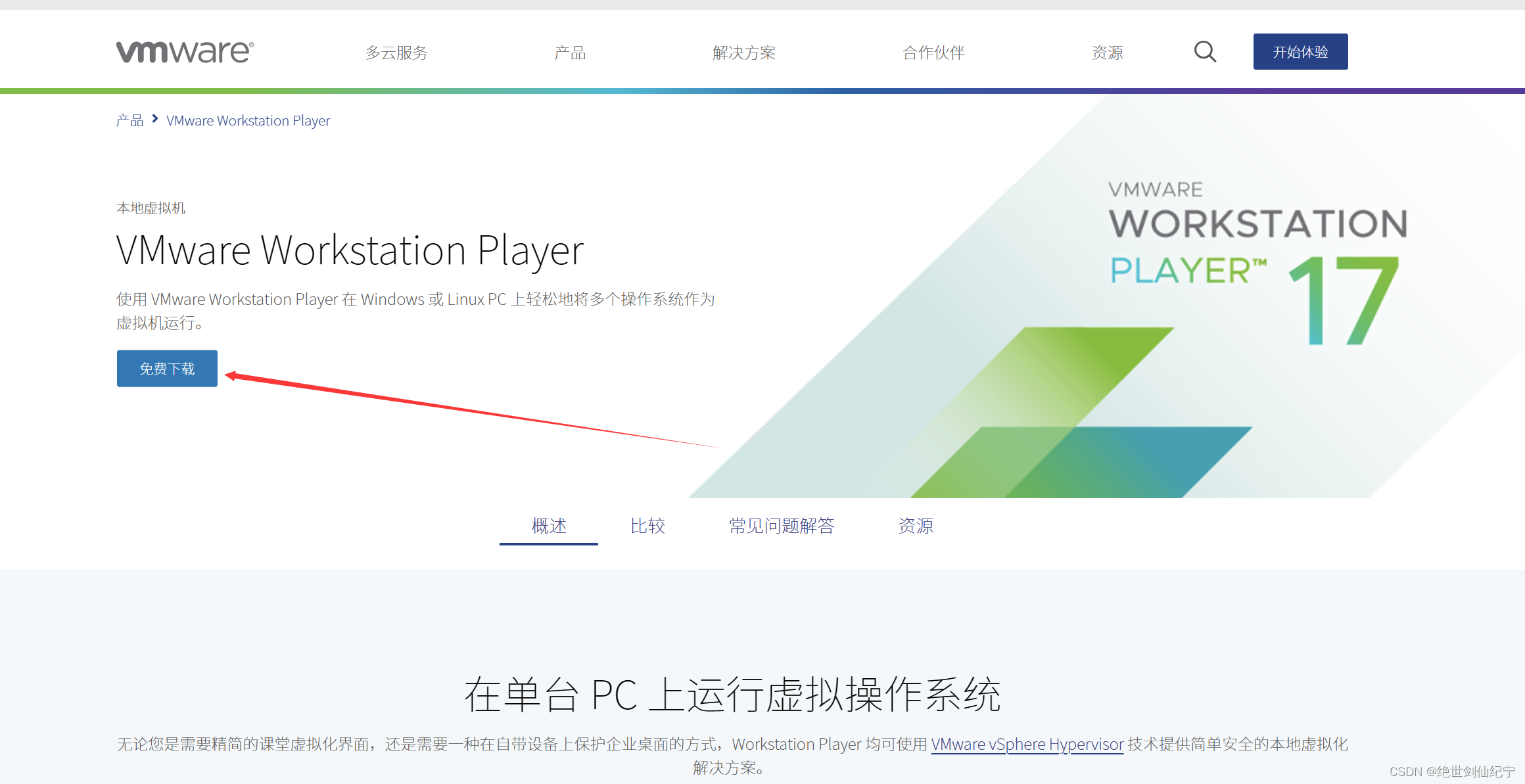The height and width of the screenshot is (784, 1525).
Task: Open the 资源 menu in top navigation
Action: 1108,53
